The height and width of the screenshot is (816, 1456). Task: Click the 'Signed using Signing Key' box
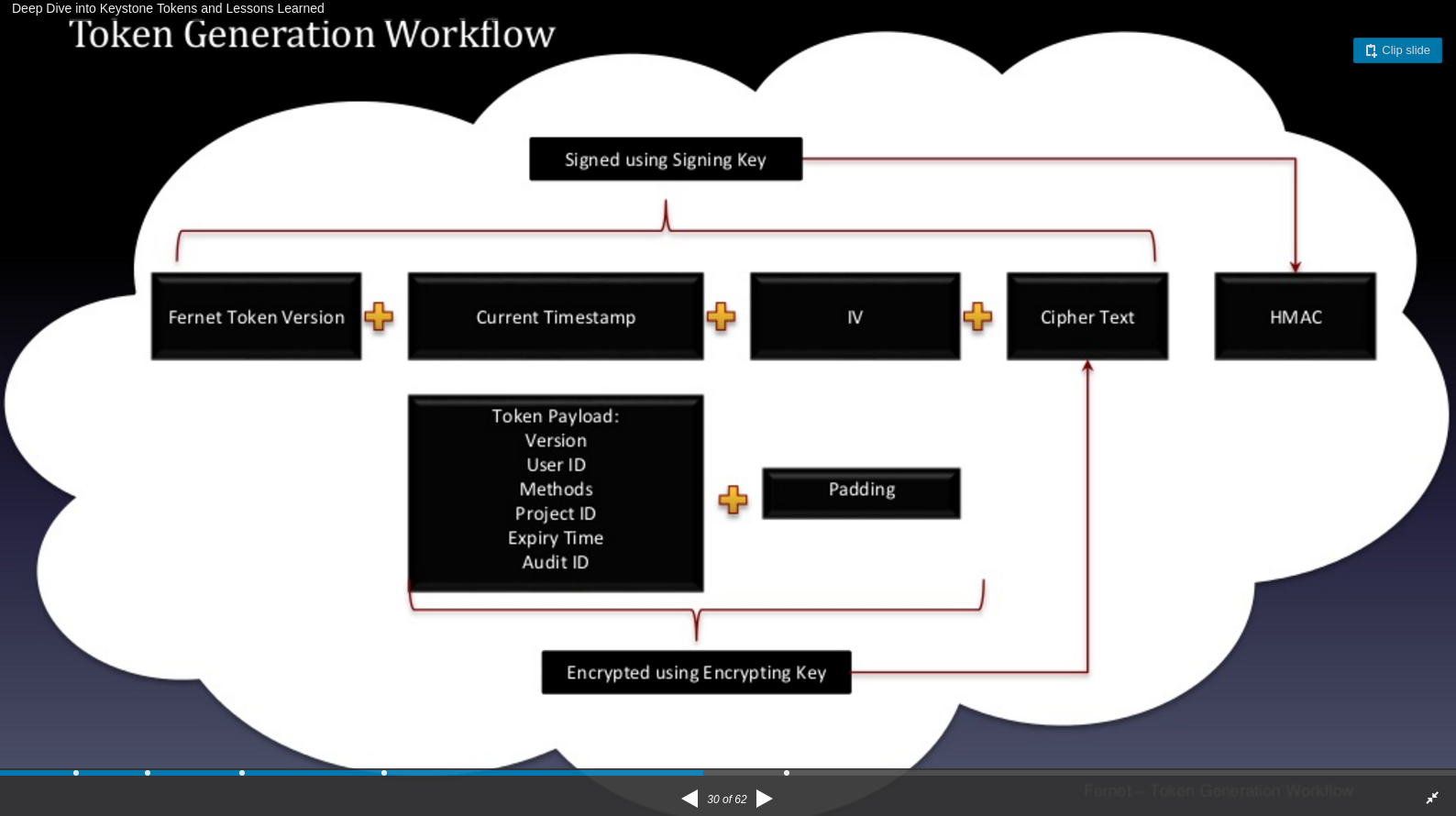[666, 160]
